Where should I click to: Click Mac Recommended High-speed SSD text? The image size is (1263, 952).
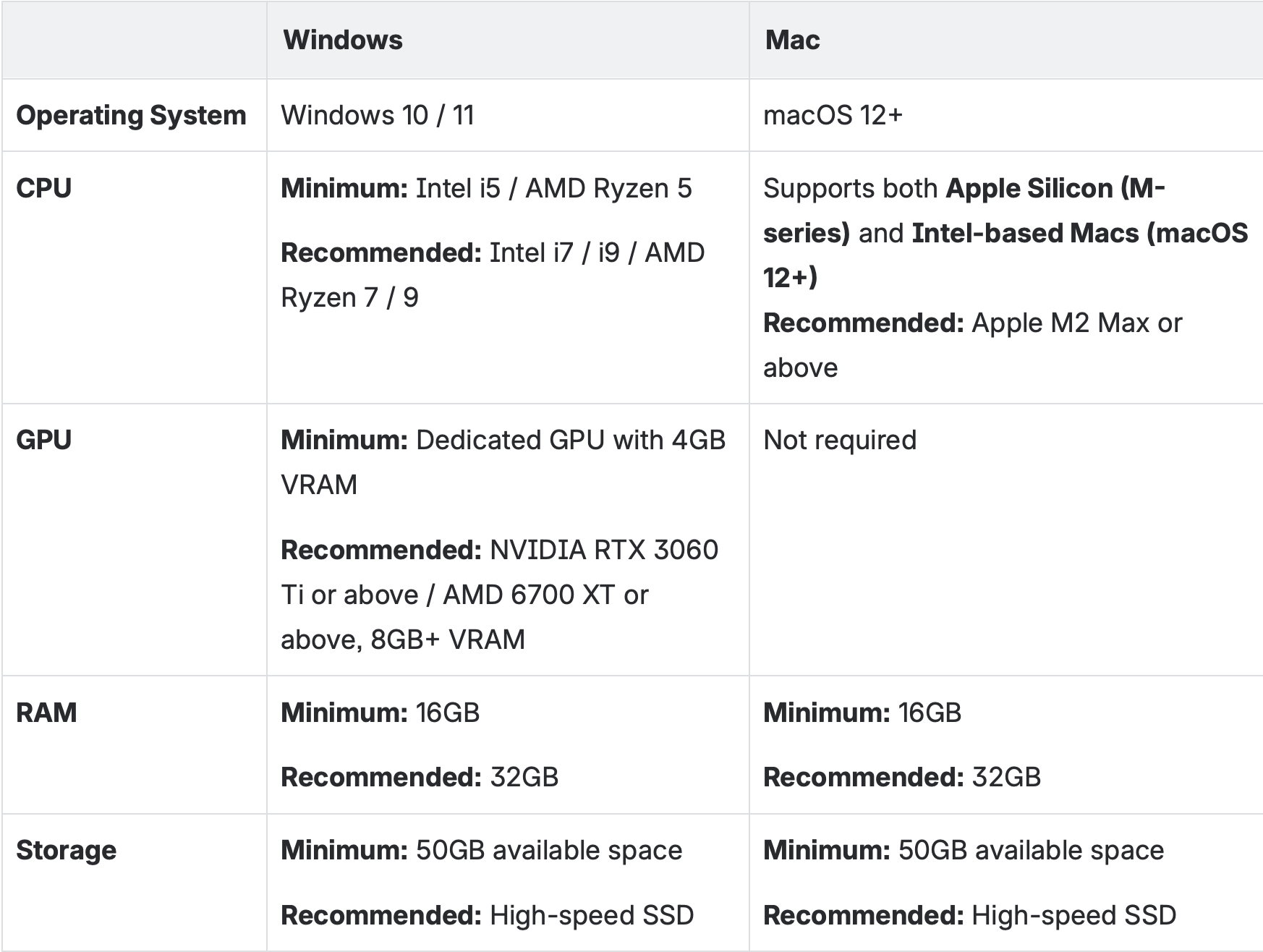click(969, 915)
